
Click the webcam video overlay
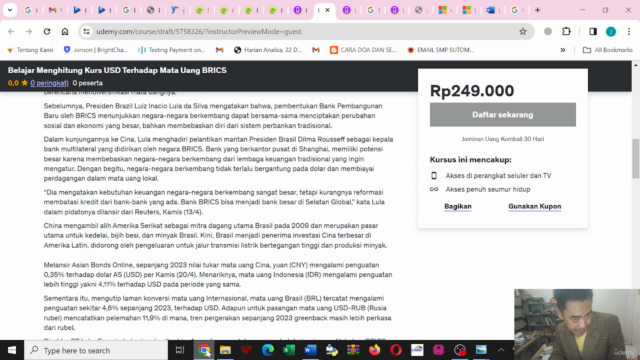click(577, 324)
